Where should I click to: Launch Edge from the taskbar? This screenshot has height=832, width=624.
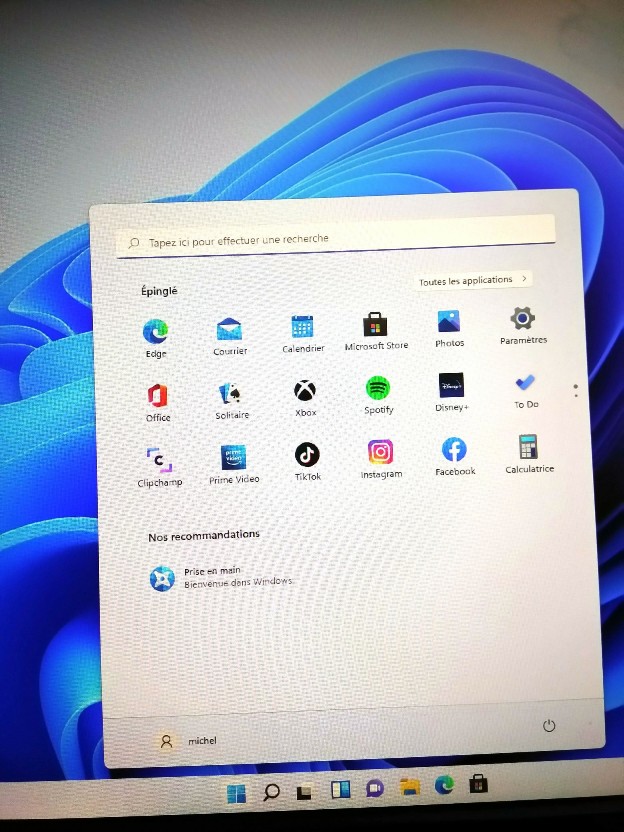[444, 784]
